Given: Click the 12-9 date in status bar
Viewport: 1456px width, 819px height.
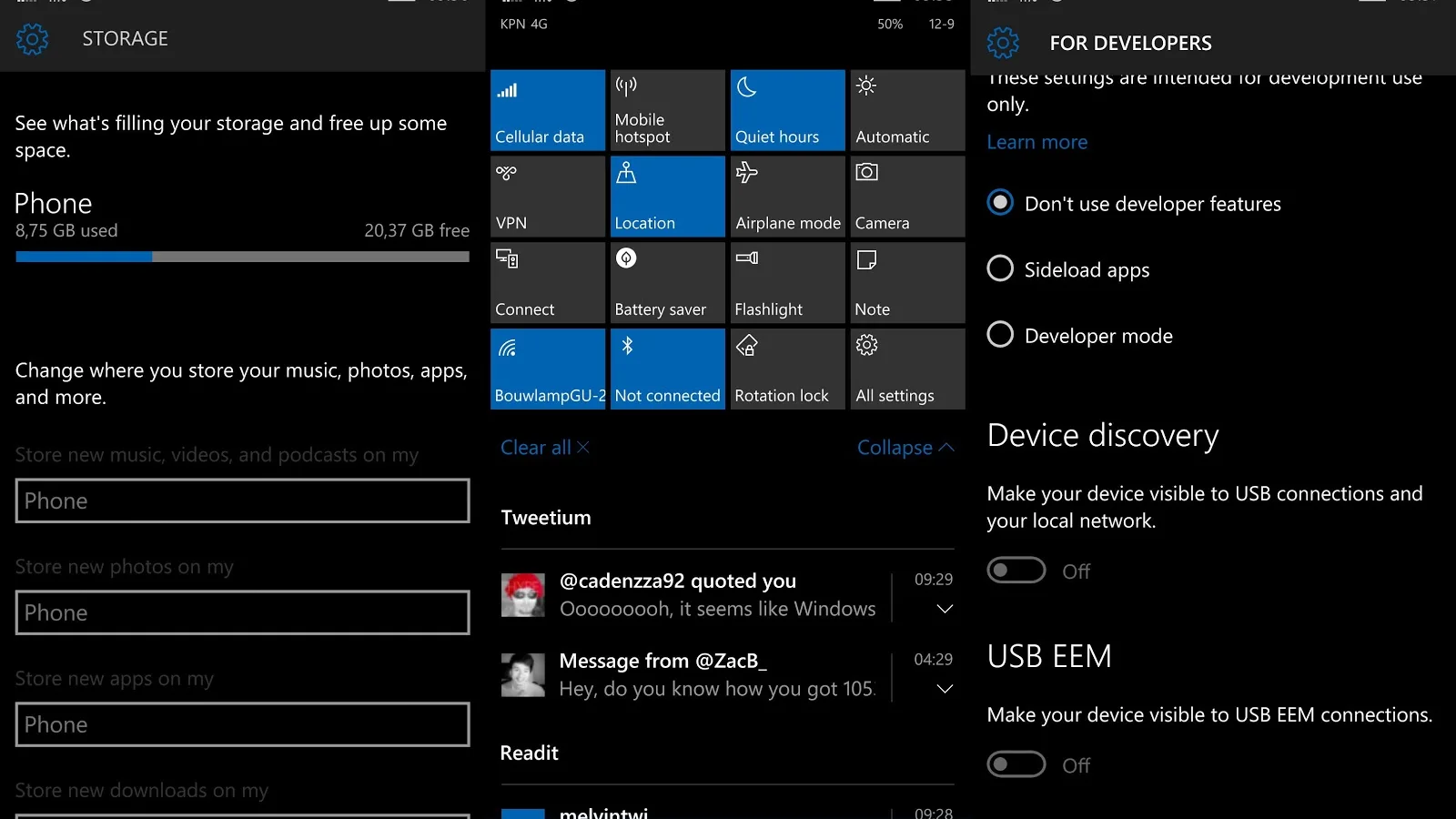Looking at the screenshot, I should pos(941,25).
